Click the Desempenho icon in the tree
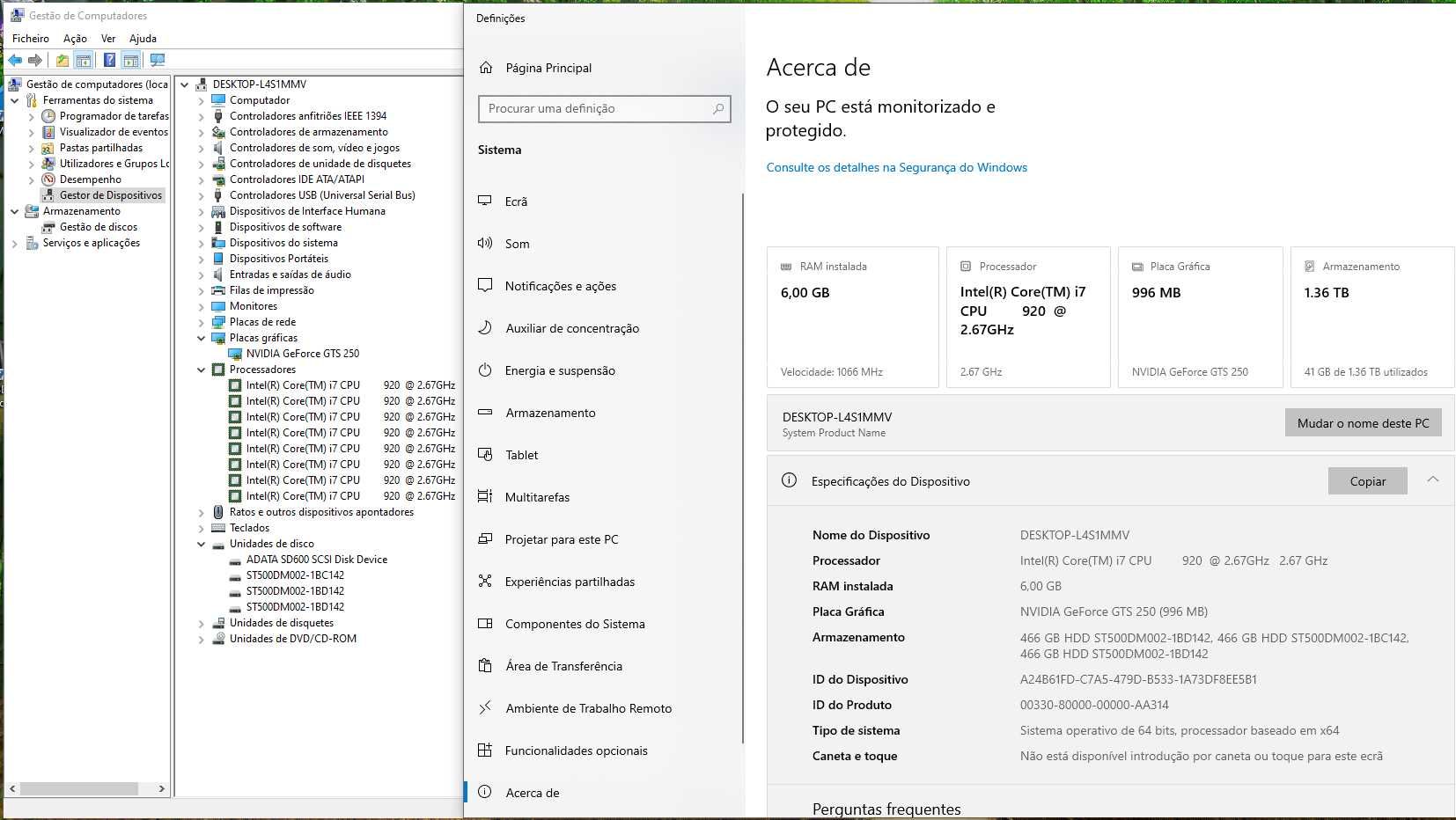 coord(48,179)
